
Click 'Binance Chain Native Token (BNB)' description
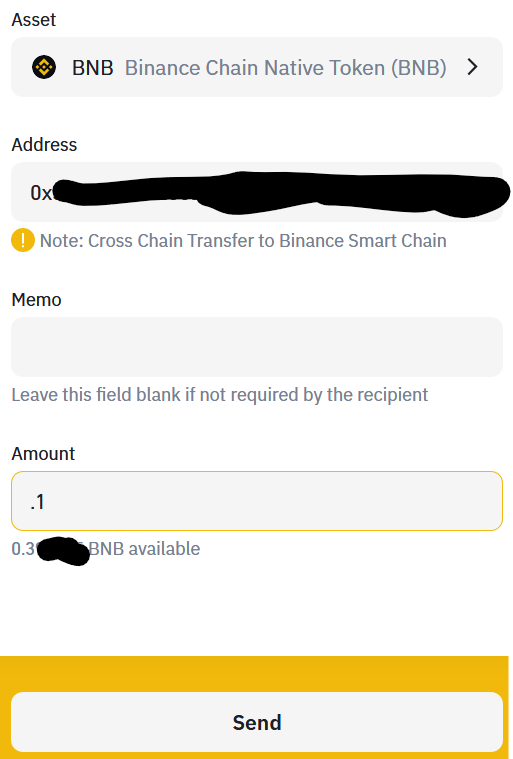[x=286, y=68]
